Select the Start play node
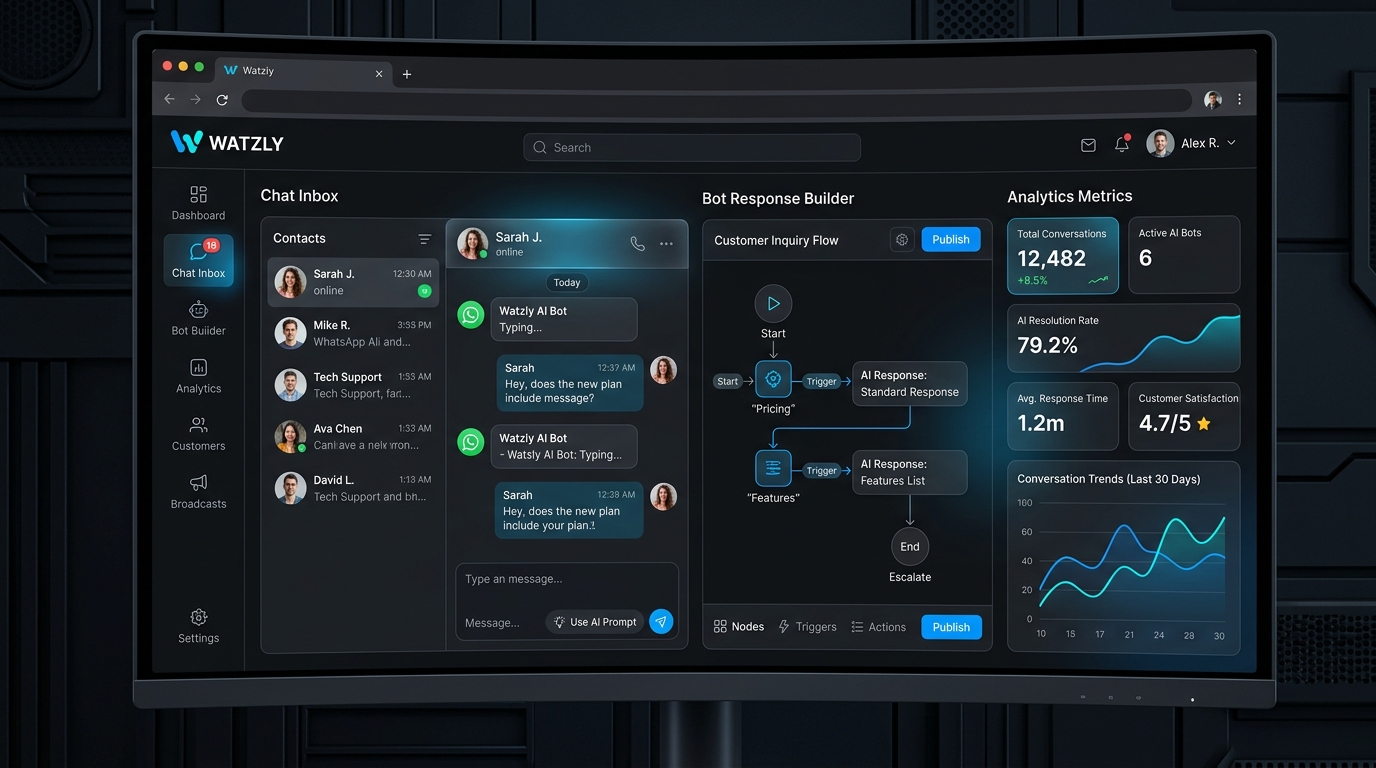Screen dimensions: 1376x768 point(773,303)
